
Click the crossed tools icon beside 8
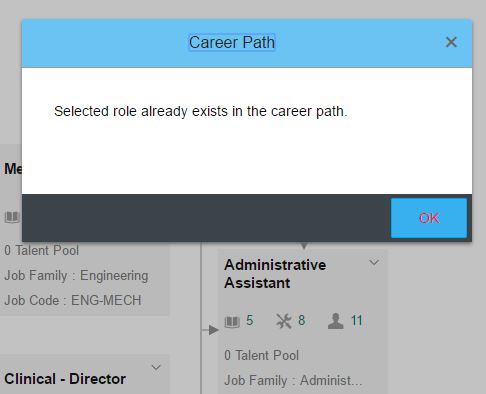(x=284, y=321)
